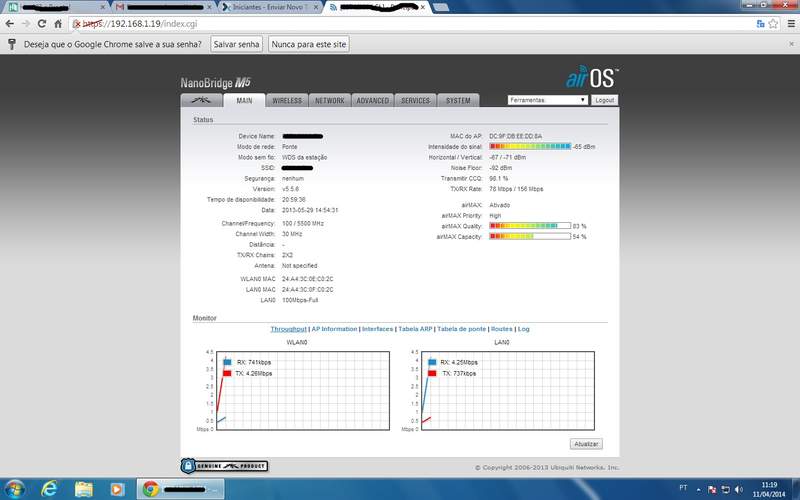The height and width of the screenshot is (500, 800).
Task: Open the Interfaces link
Action: tap(378, 329)
